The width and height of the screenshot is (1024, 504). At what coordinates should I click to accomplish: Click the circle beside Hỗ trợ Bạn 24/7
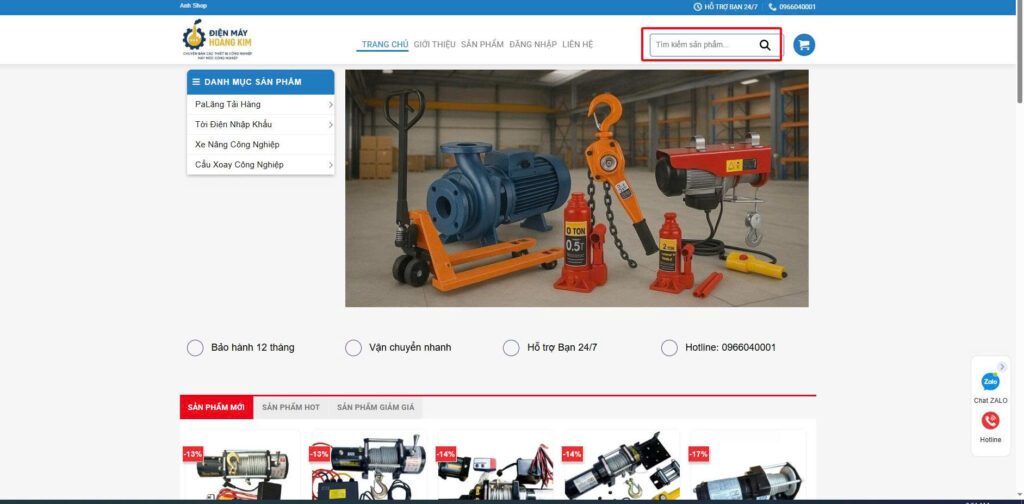511,348
